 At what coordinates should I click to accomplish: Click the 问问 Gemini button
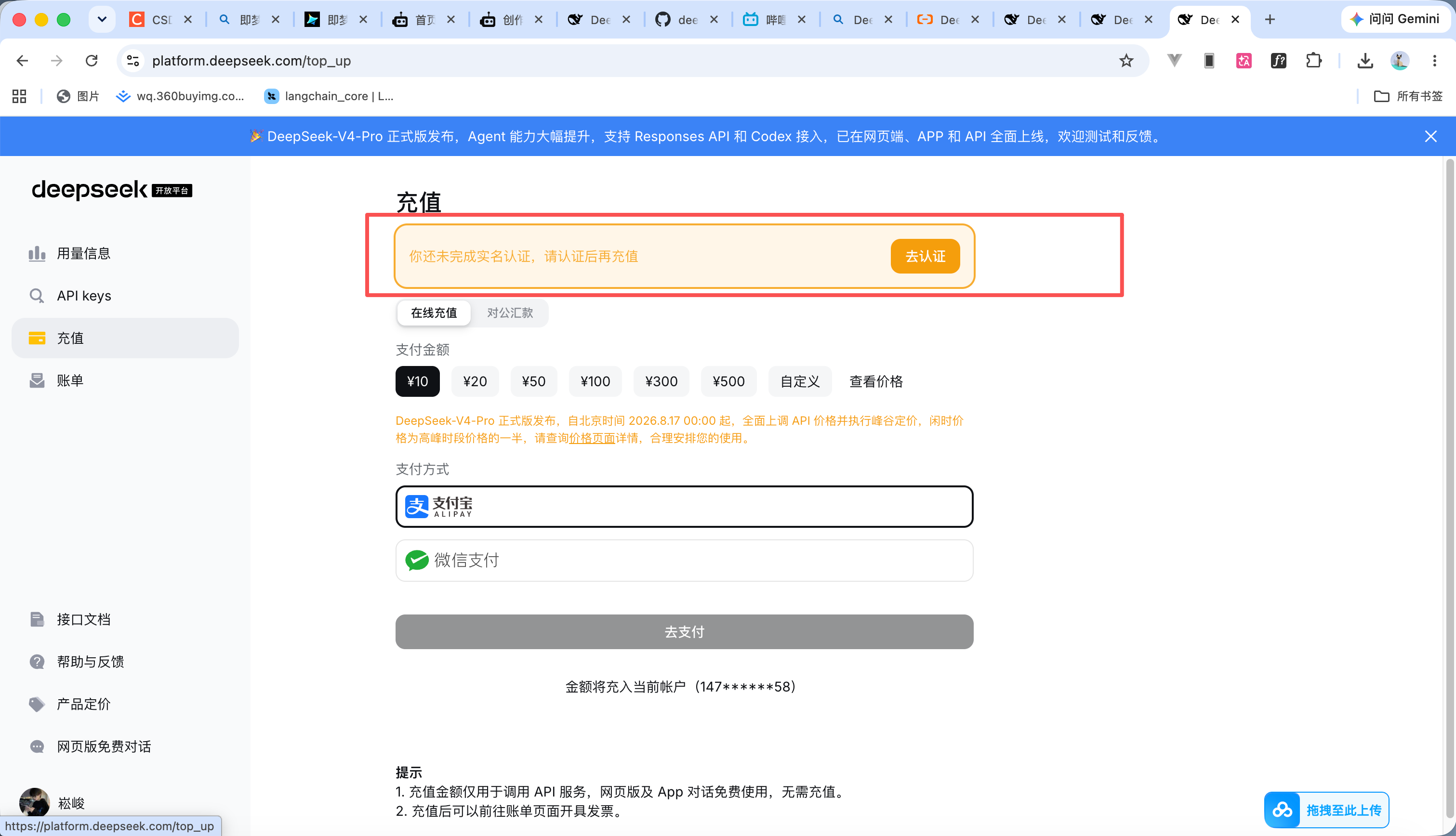pyautogui.click(x=1396, y=20)
